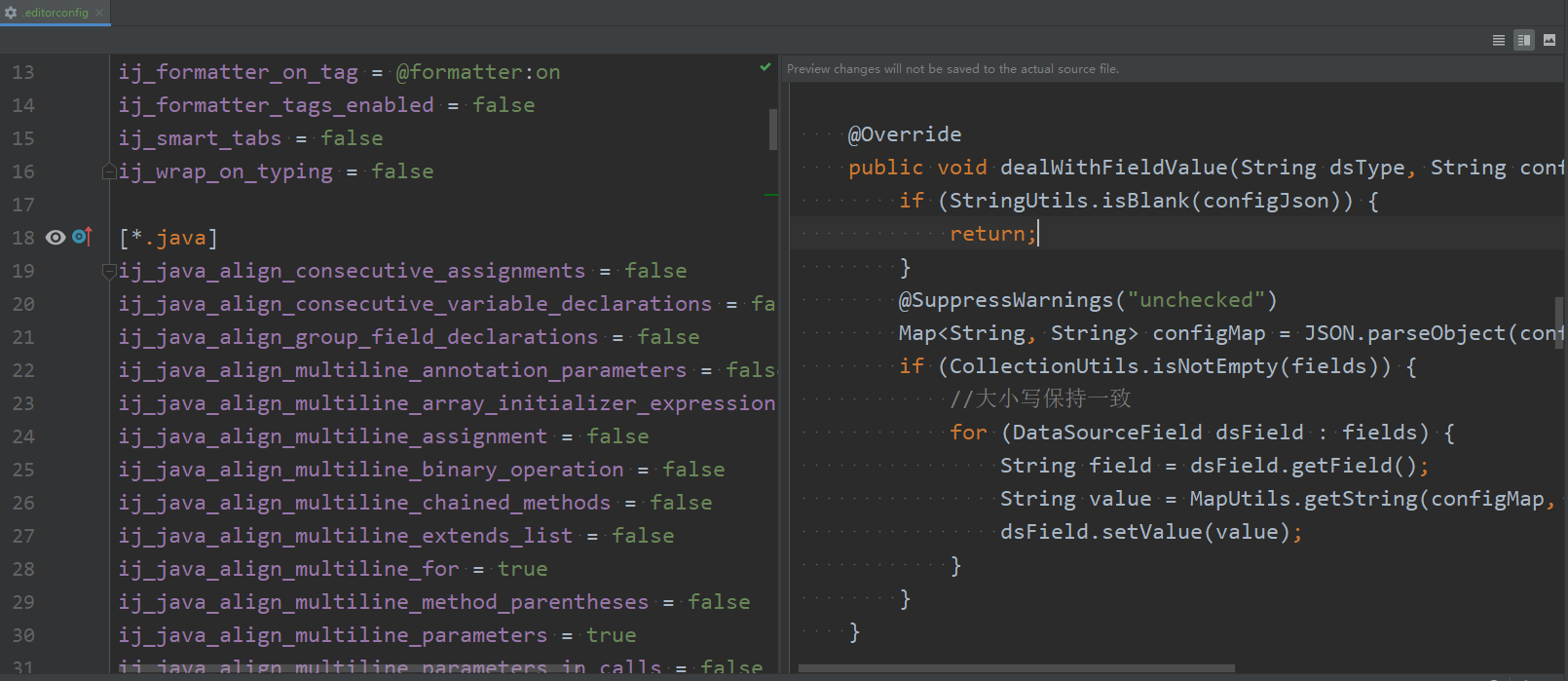Click the Chinese comment line in preview
Viewport: 1568px width, 681px height.
tap(1040, 398)
